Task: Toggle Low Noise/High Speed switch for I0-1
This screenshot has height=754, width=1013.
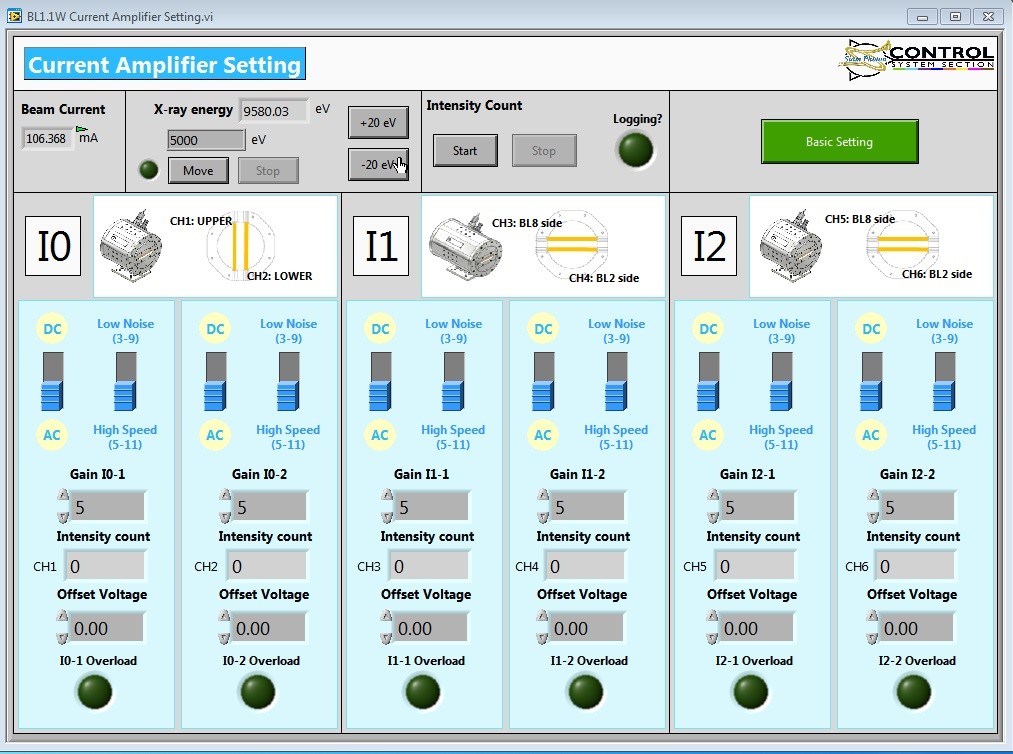Action: [125, 382]
